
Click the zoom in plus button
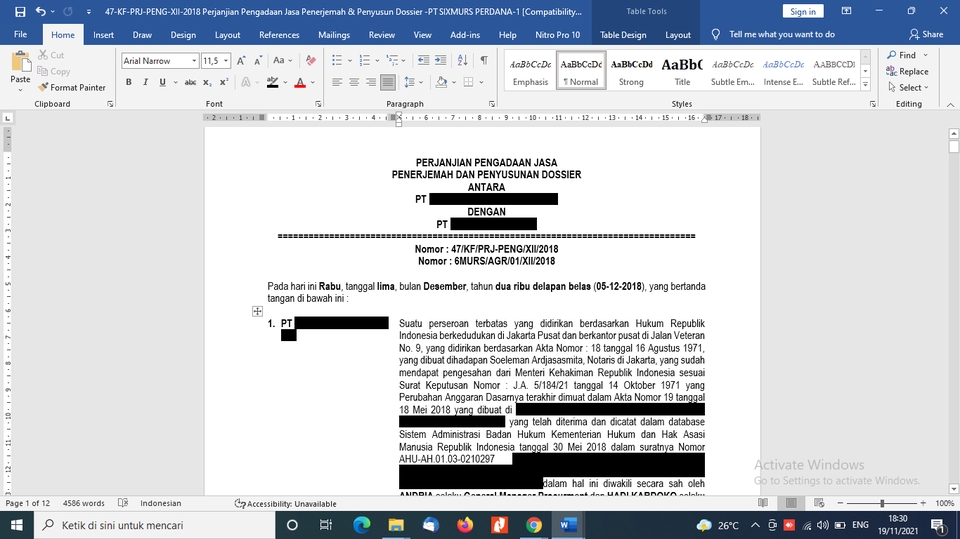click(923, 503)
